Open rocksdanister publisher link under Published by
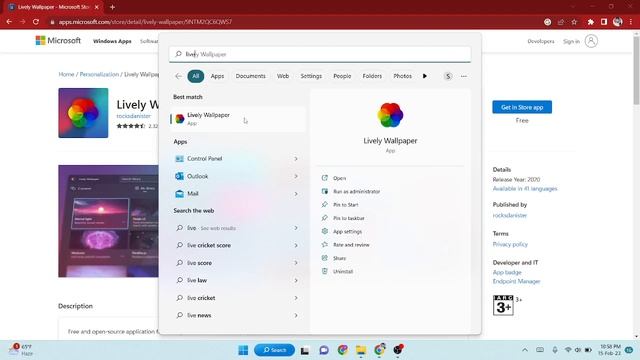640x360 pixels. 509,215
